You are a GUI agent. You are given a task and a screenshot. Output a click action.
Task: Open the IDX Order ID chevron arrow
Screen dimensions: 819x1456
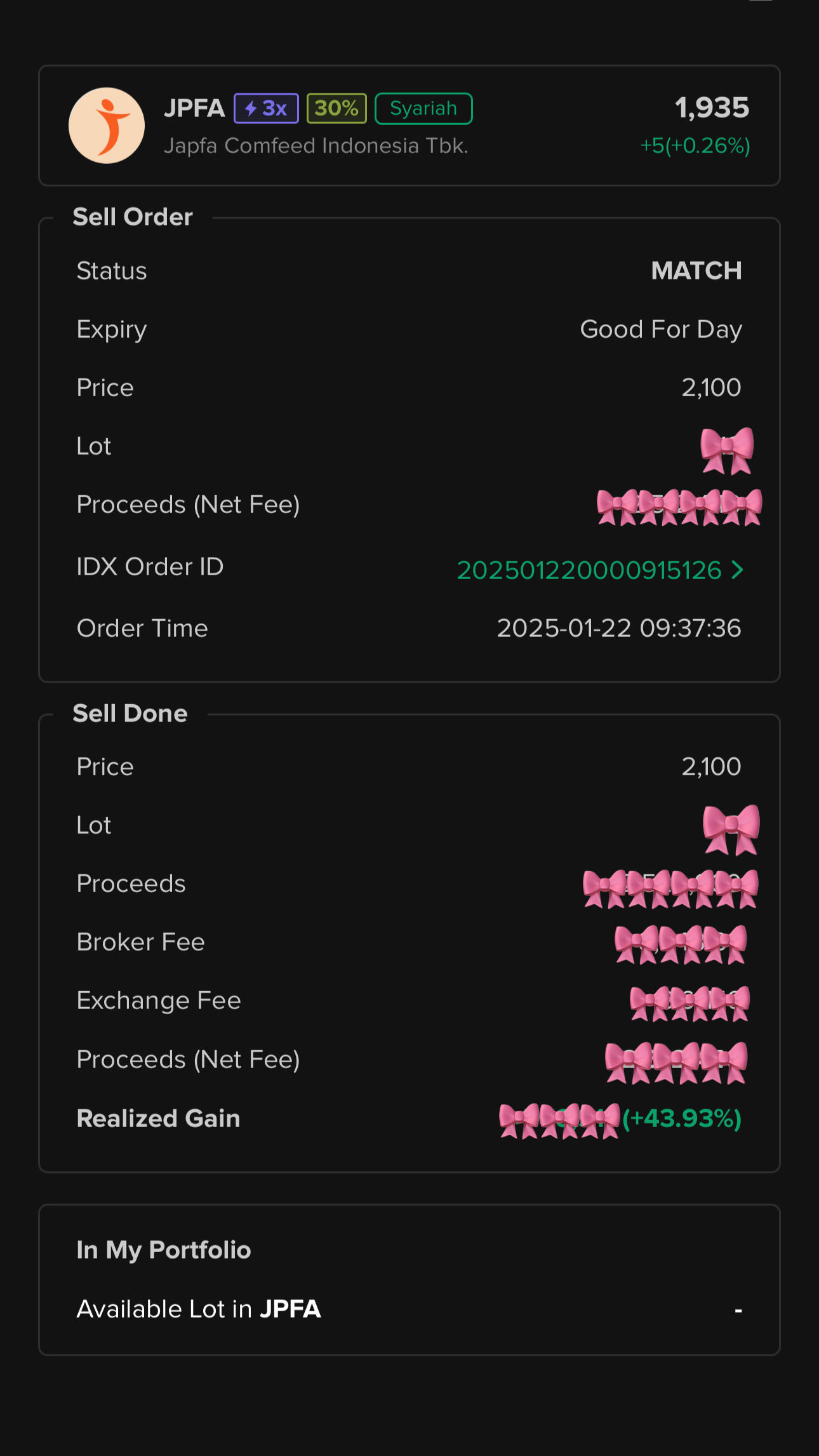tap(737, 570)
